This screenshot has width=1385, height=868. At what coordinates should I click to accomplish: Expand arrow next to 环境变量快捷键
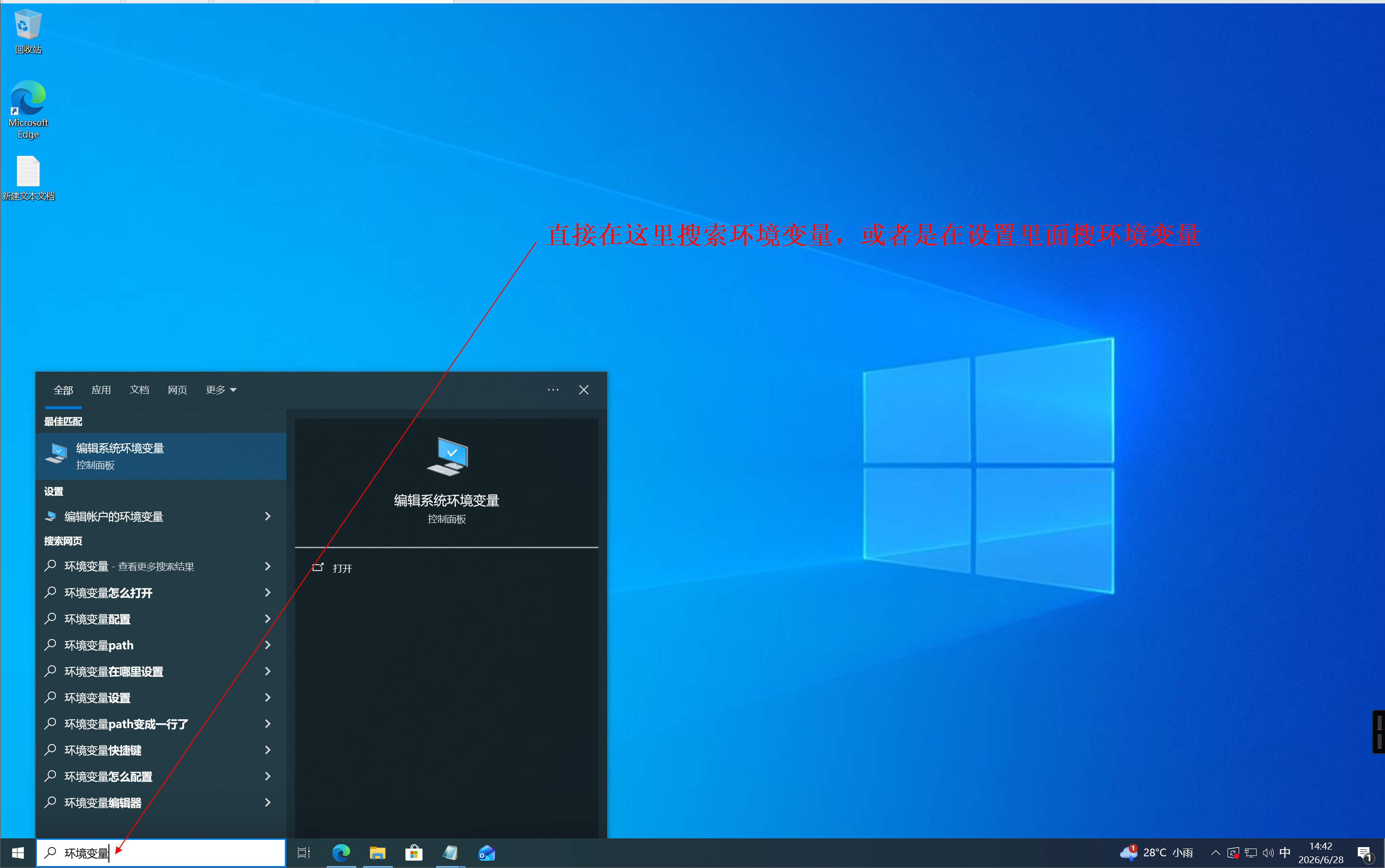pos(267,750)
